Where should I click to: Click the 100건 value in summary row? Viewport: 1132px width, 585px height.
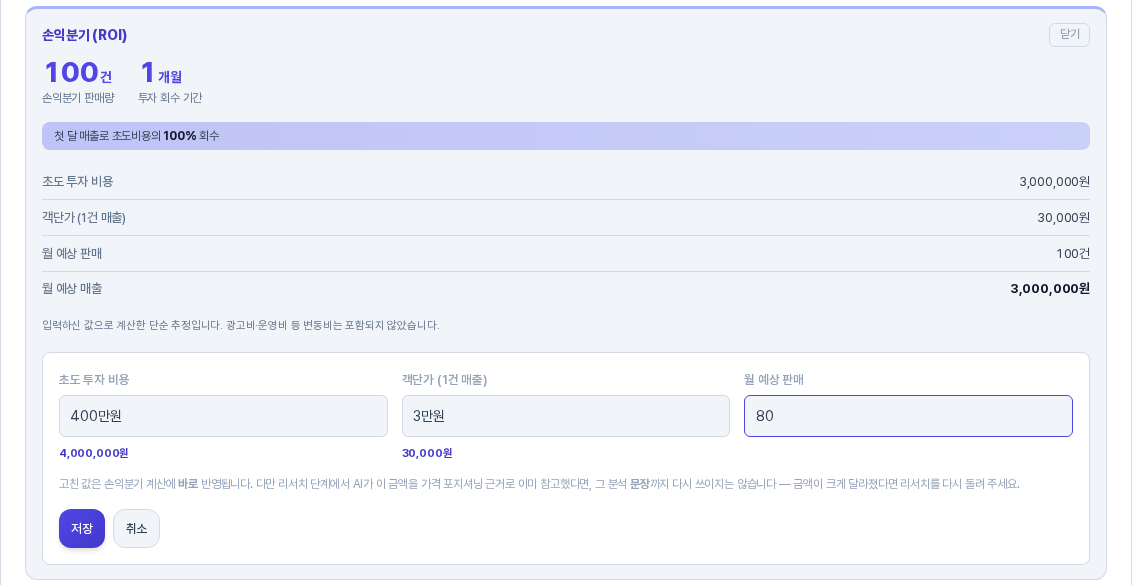(x=1073, y=254)
